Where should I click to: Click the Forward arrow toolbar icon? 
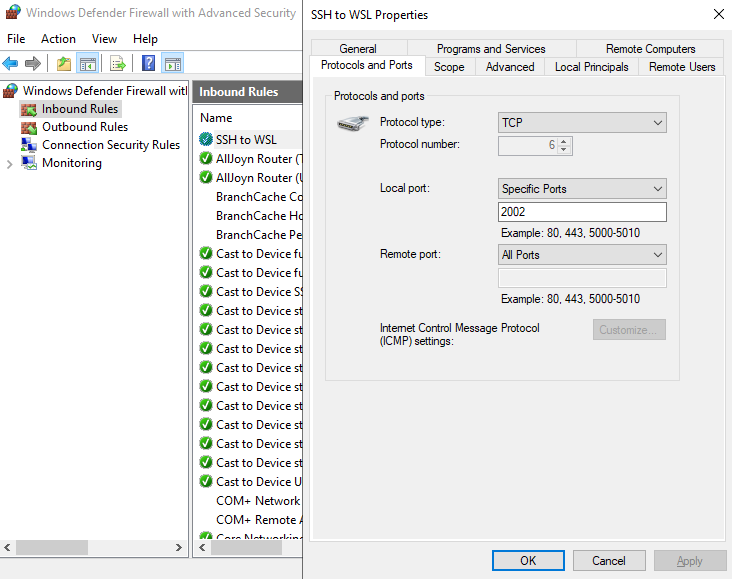33,63
